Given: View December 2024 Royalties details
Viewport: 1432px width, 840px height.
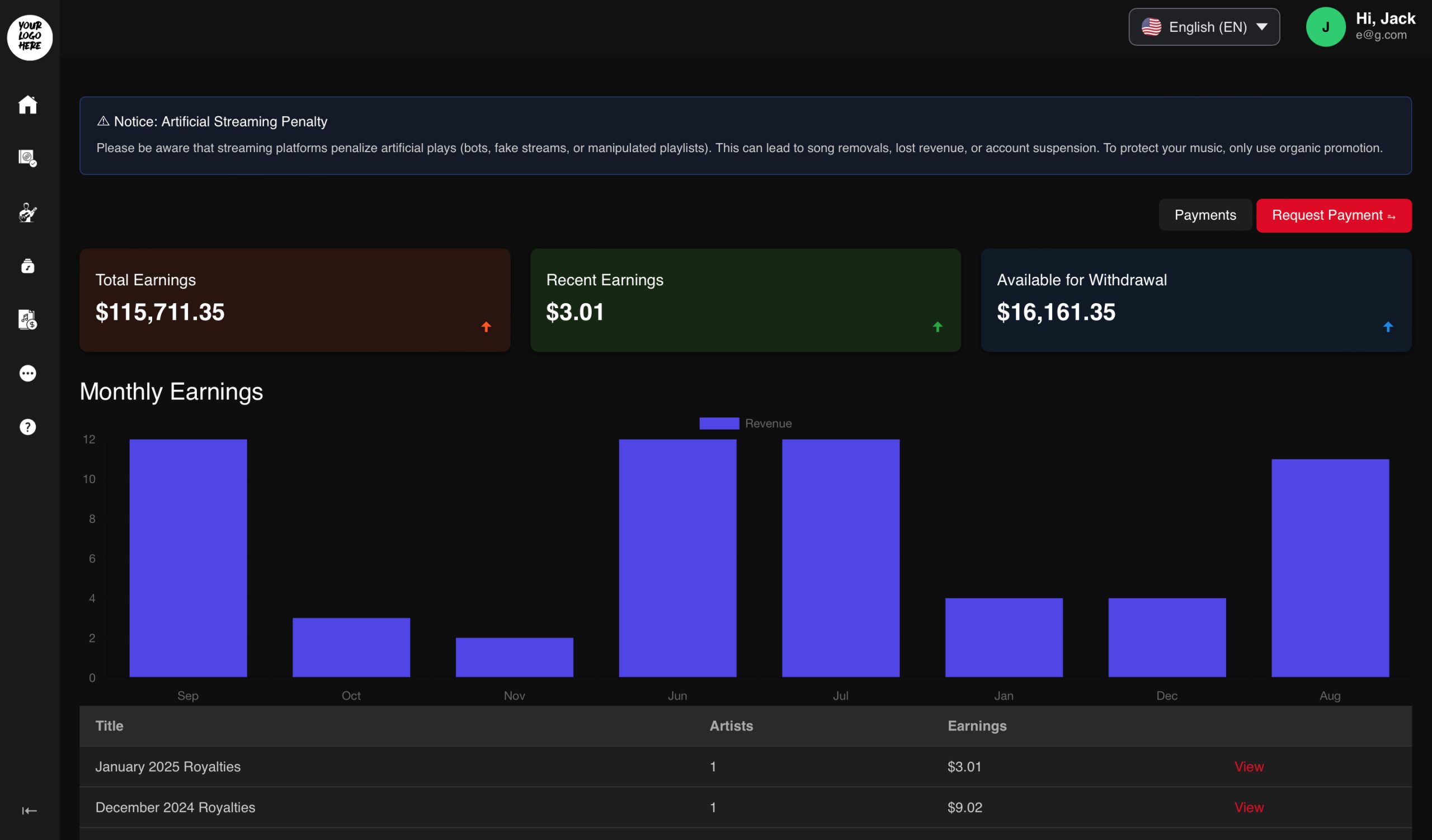Looking at the screenshot, I should (x=1249, y=807).
